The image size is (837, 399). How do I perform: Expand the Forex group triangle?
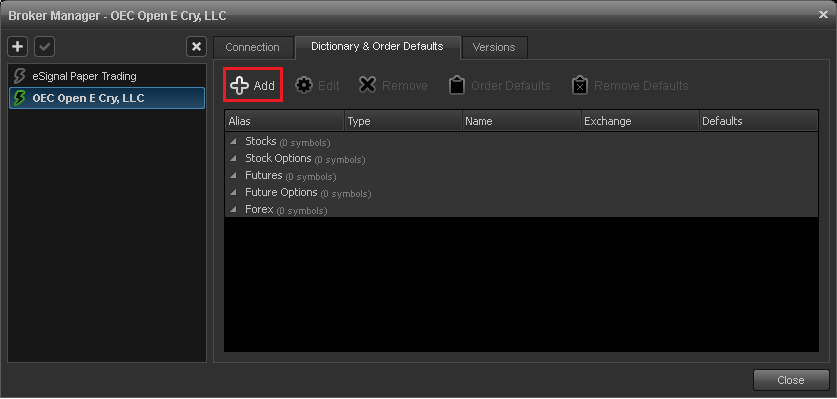(233, 210)
